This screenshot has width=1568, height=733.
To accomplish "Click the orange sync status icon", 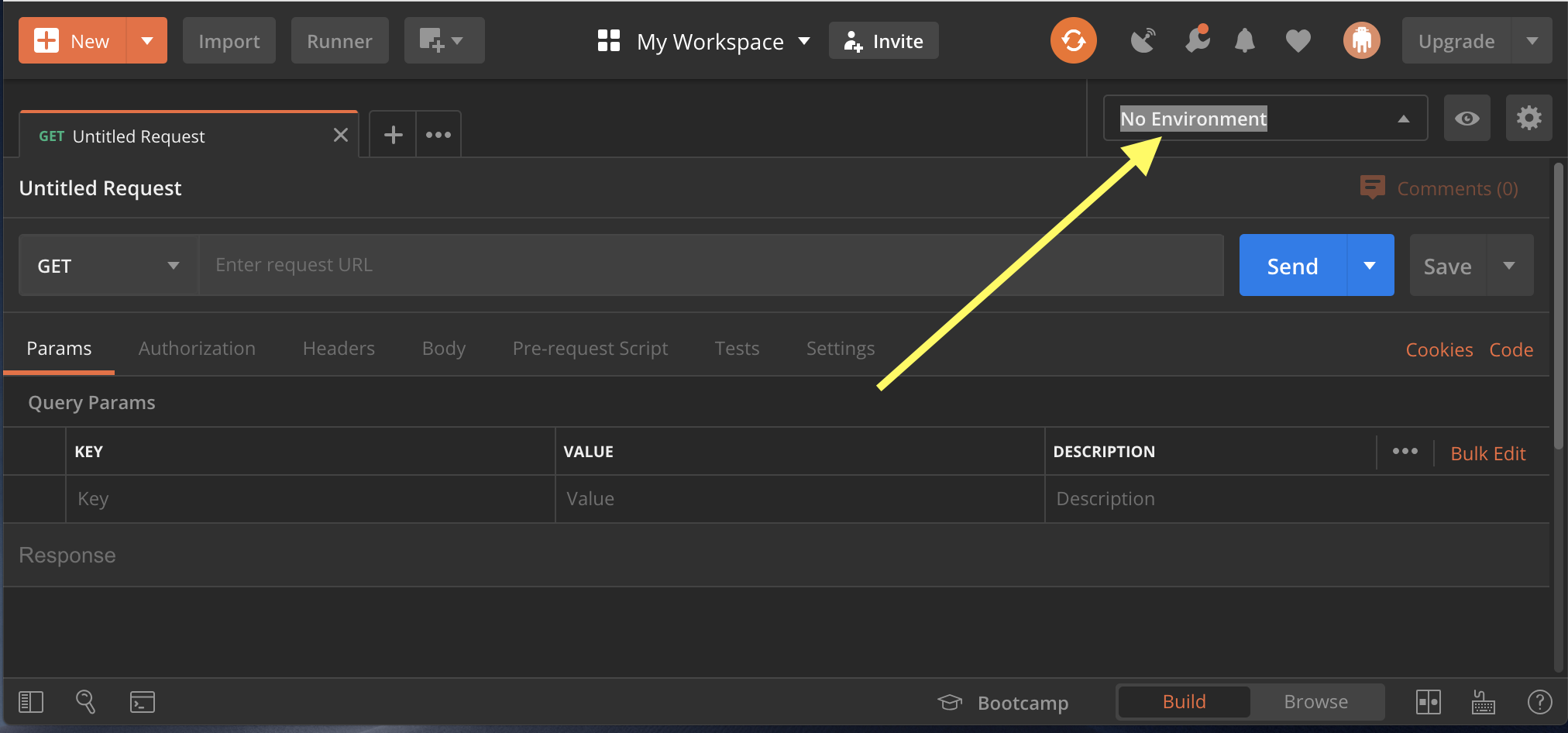I will (x=1074, y=40).
